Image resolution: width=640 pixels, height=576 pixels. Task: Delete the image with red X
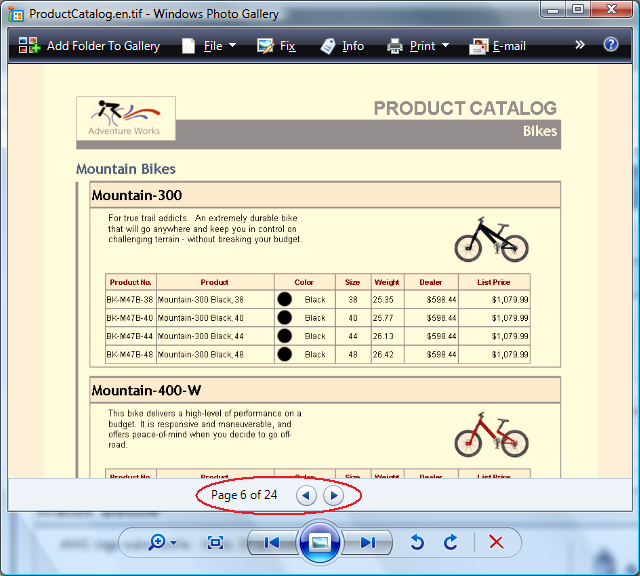[496, 543]
